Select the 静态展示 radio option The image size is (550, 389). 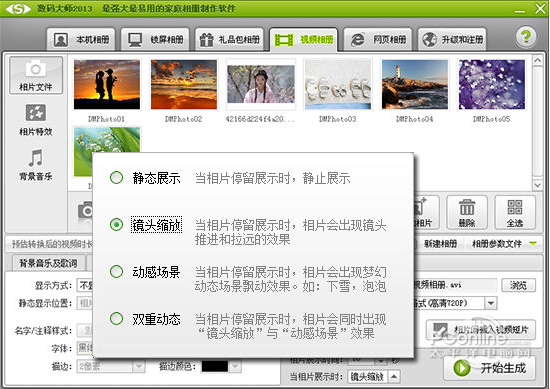[116, 177]
